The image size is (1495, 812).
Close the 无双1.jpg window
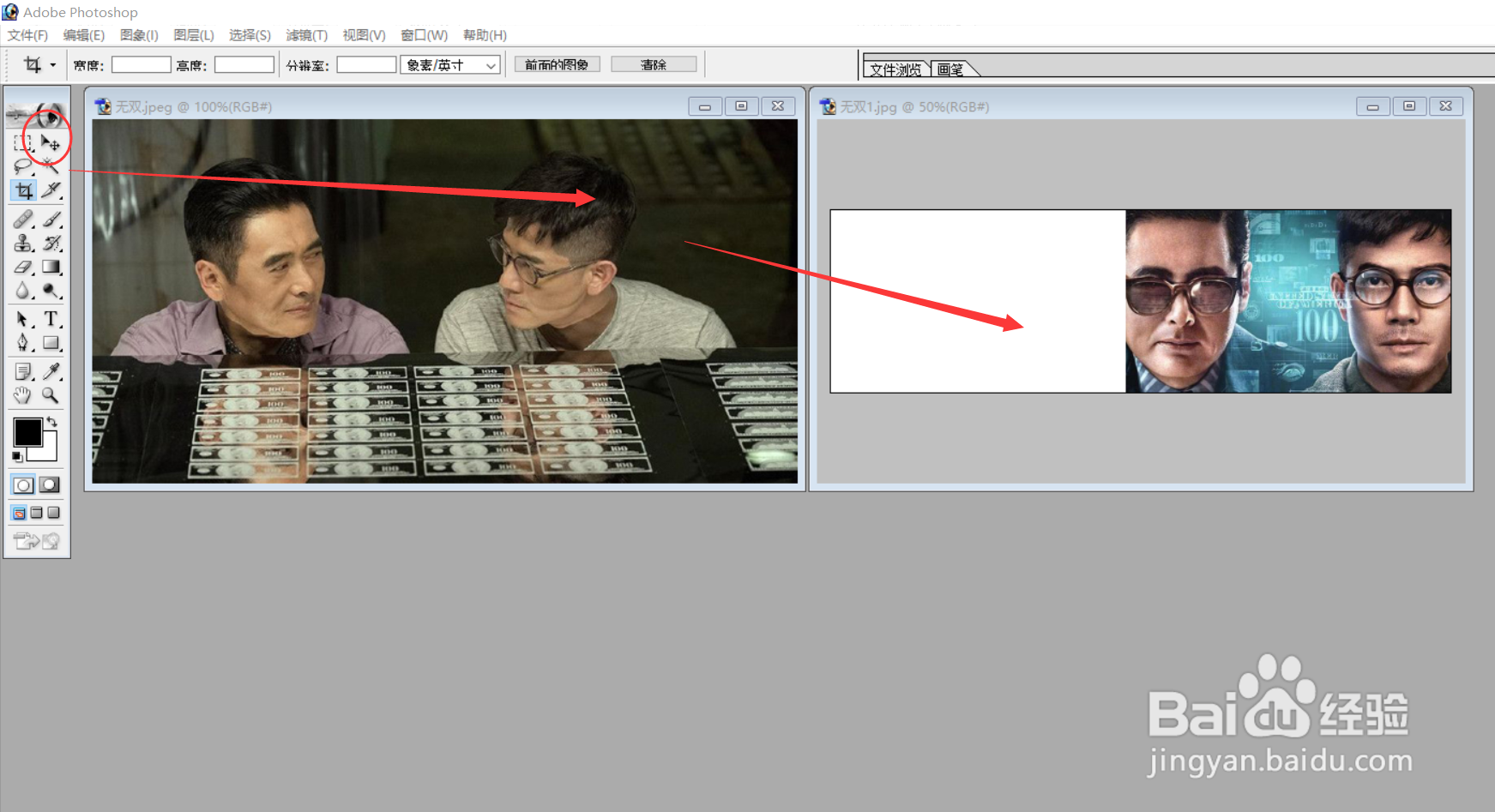(x=1446, y=106)
